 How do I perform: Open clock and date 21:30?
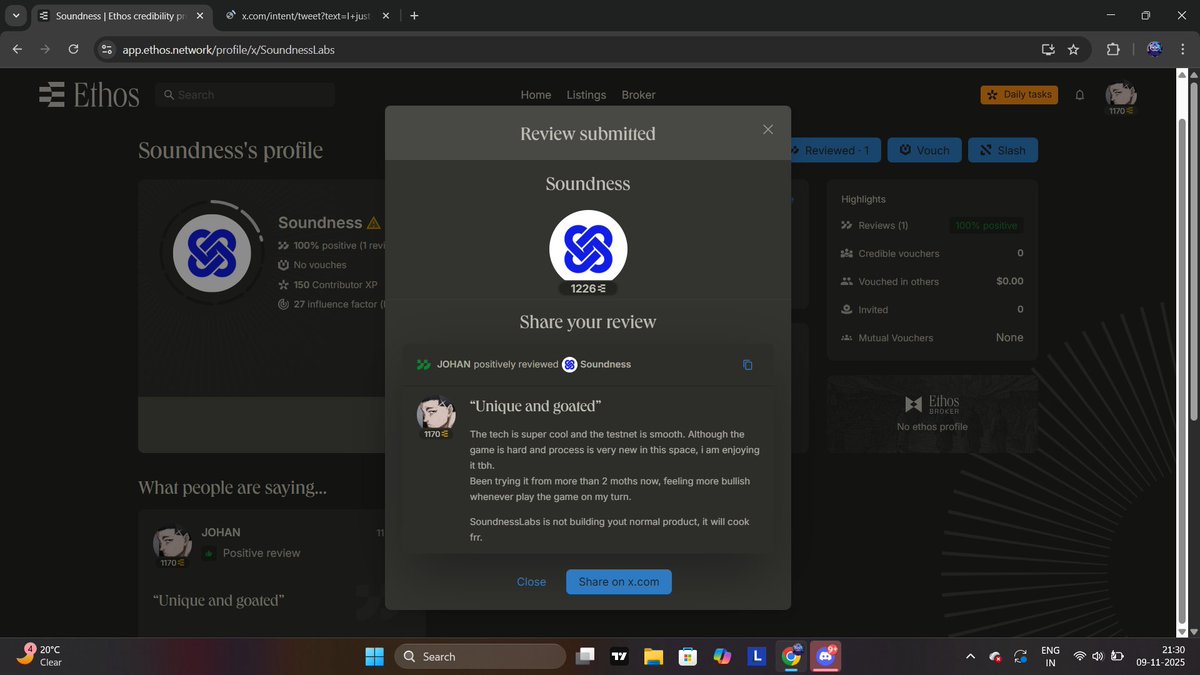click(x=1162, y=656)
